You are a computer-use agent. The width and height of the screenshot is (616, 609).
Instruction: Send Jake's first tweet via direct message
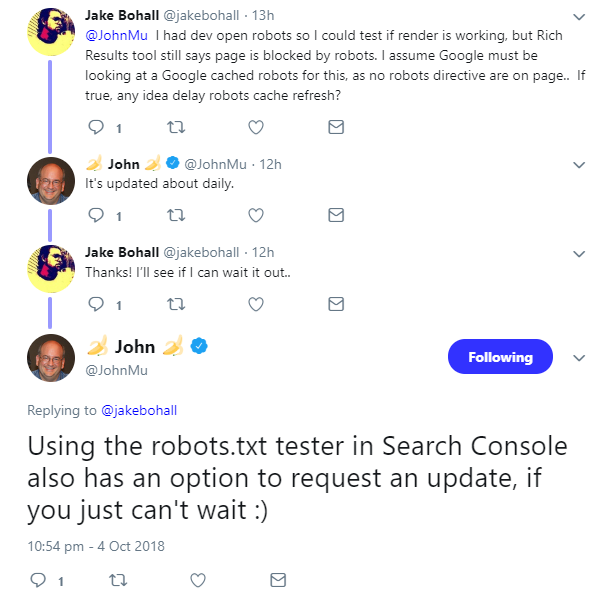[336, 127]
